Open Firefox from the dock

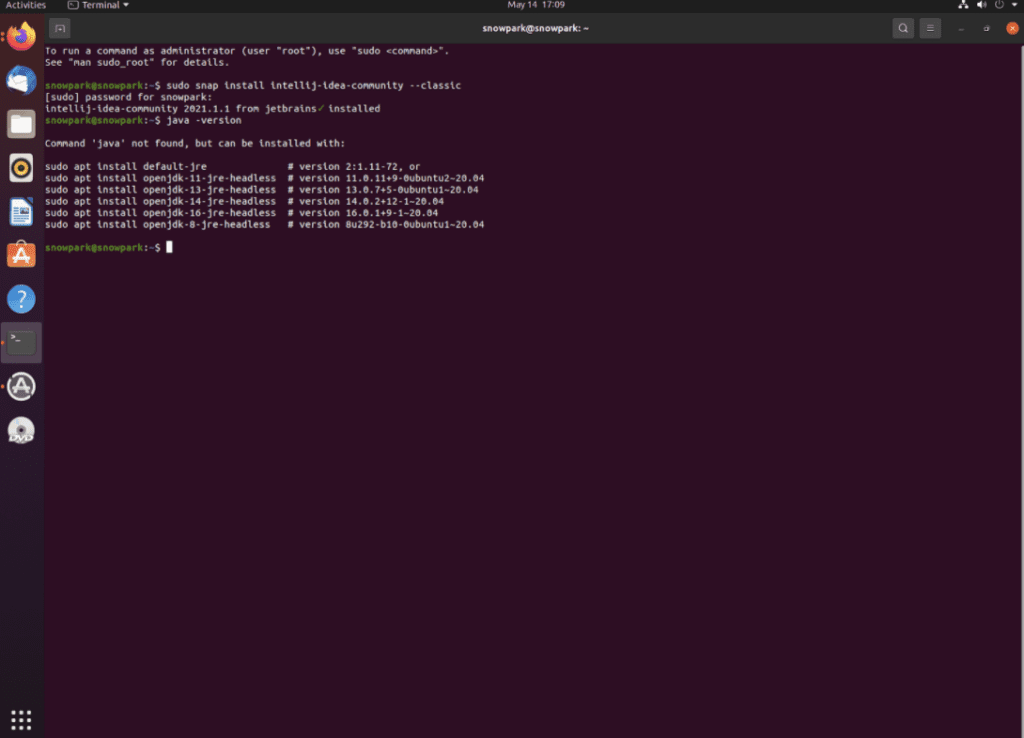tap(21, 37)
